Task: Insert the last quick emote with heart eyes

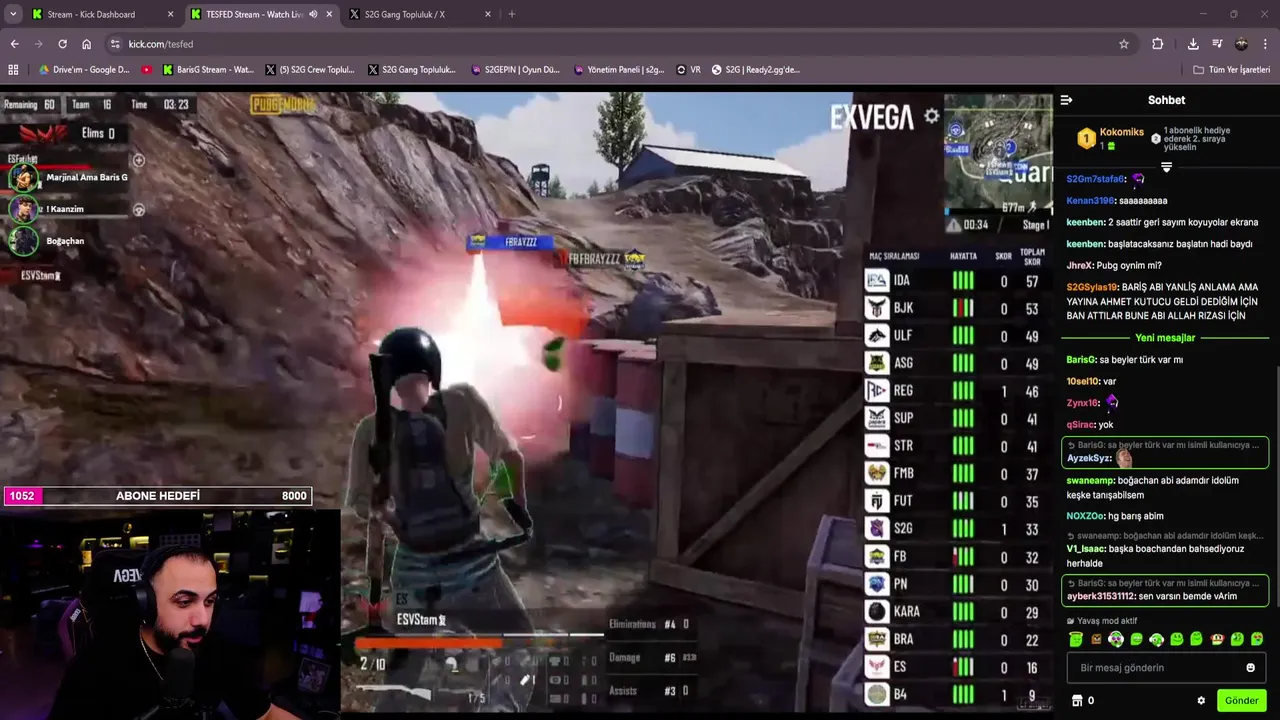Action: click(x=1257, y=639)
